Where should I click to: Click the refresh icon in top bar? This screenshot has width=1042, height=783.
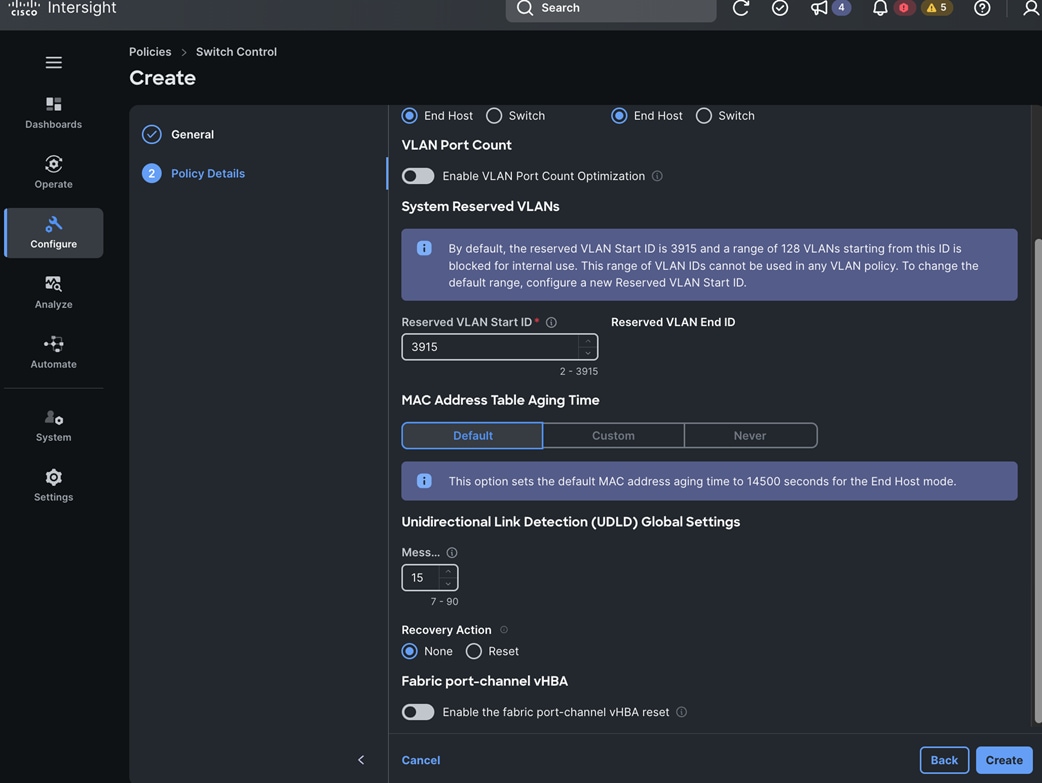[740, 8]
